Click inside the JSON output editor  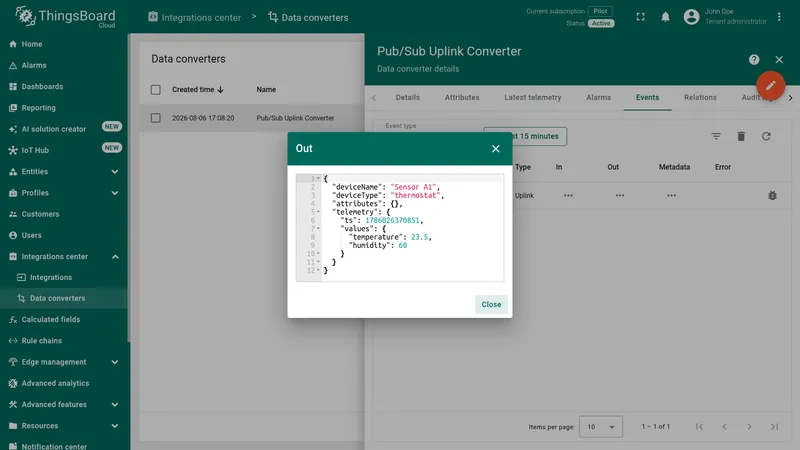(400, 228)
